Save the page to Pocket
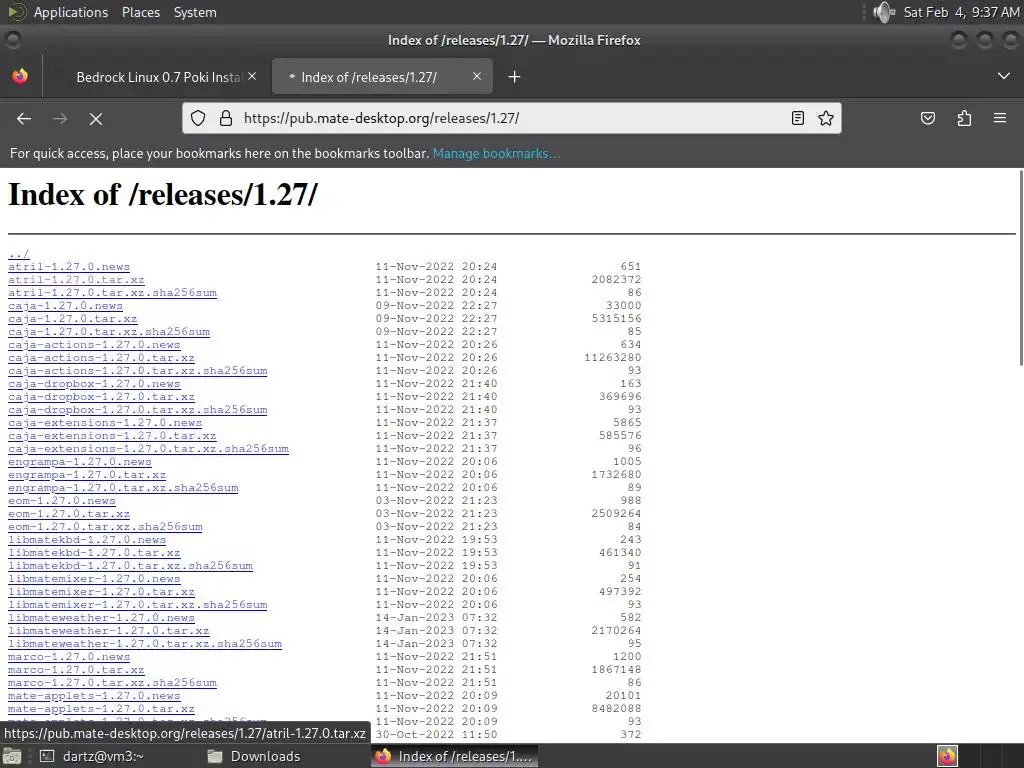Image resolution: width=1024 pixels, height=768 pixels. (928, 118)
